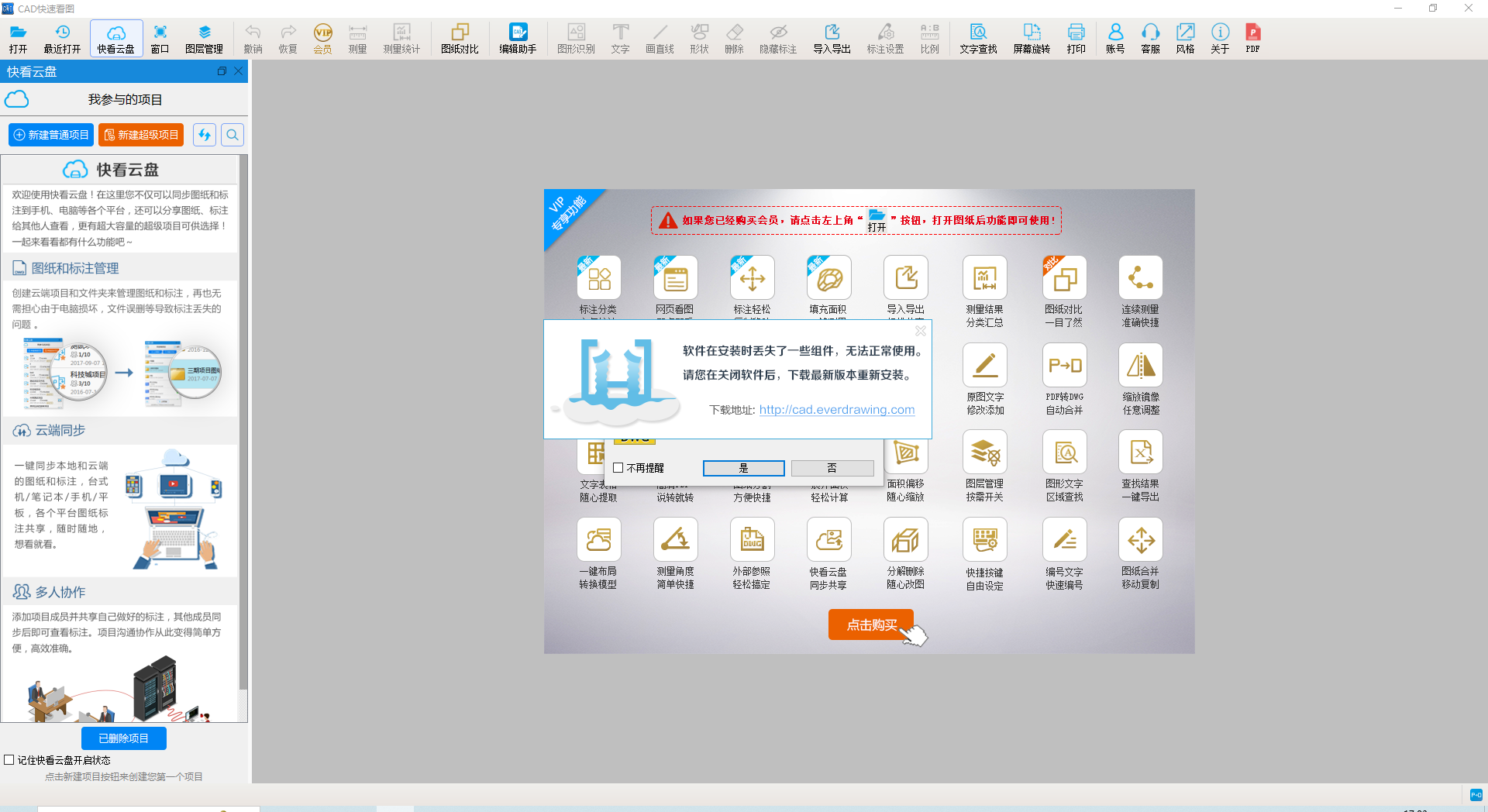
Task: Click the 测量结果分类汇总 feature icon
Action: pyautogui.click(x=984, y=278)
